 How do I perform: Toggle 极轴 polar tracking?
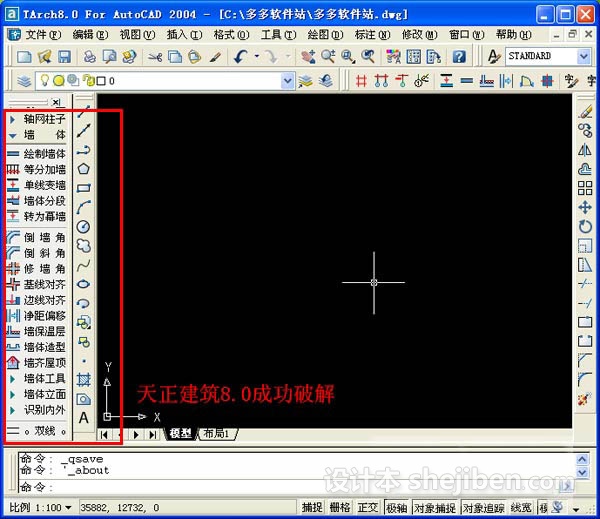[x=396, y=508]
